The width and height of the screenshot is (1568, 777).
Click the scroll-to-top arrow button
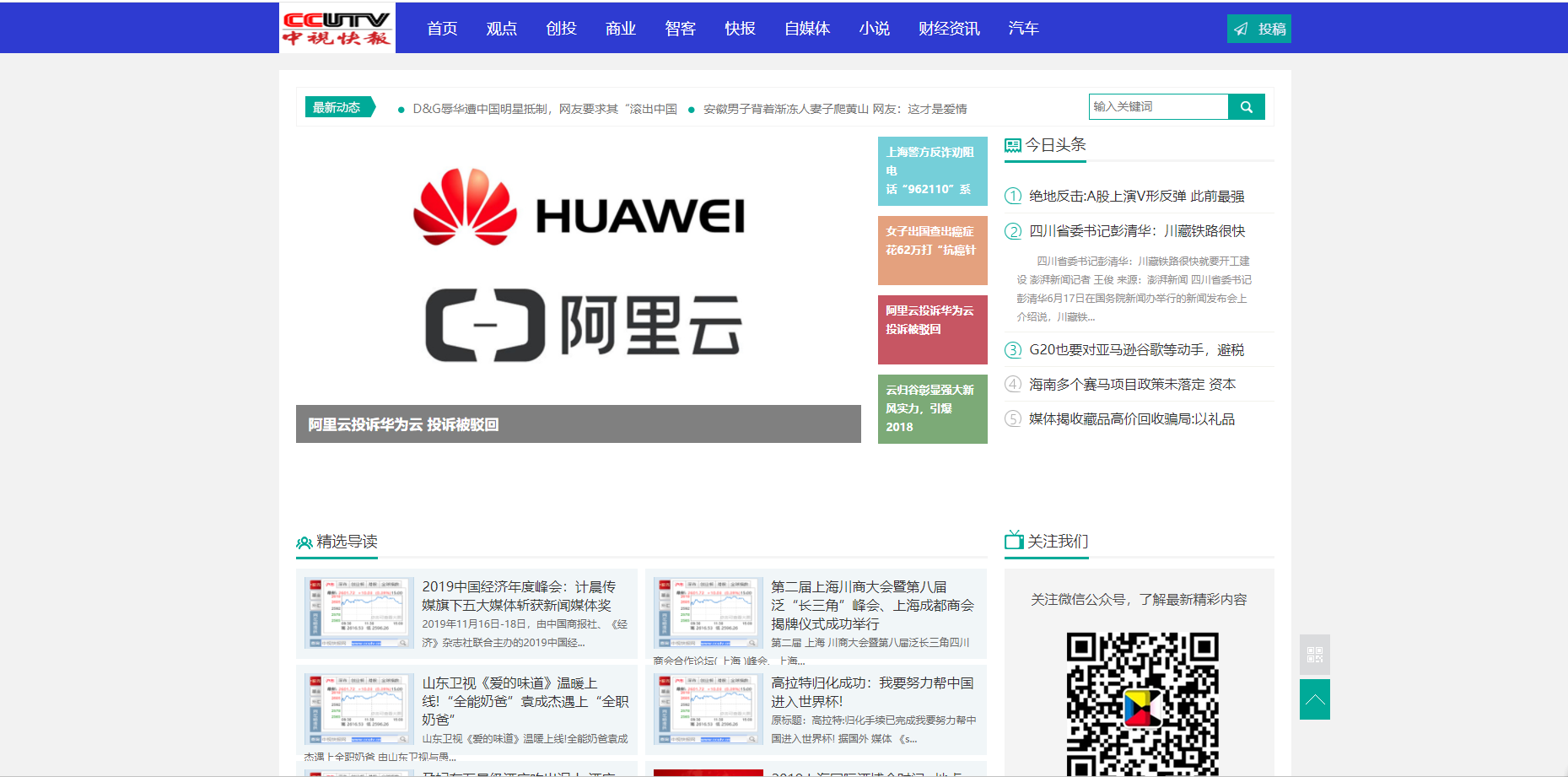(x=1314, y=699)
